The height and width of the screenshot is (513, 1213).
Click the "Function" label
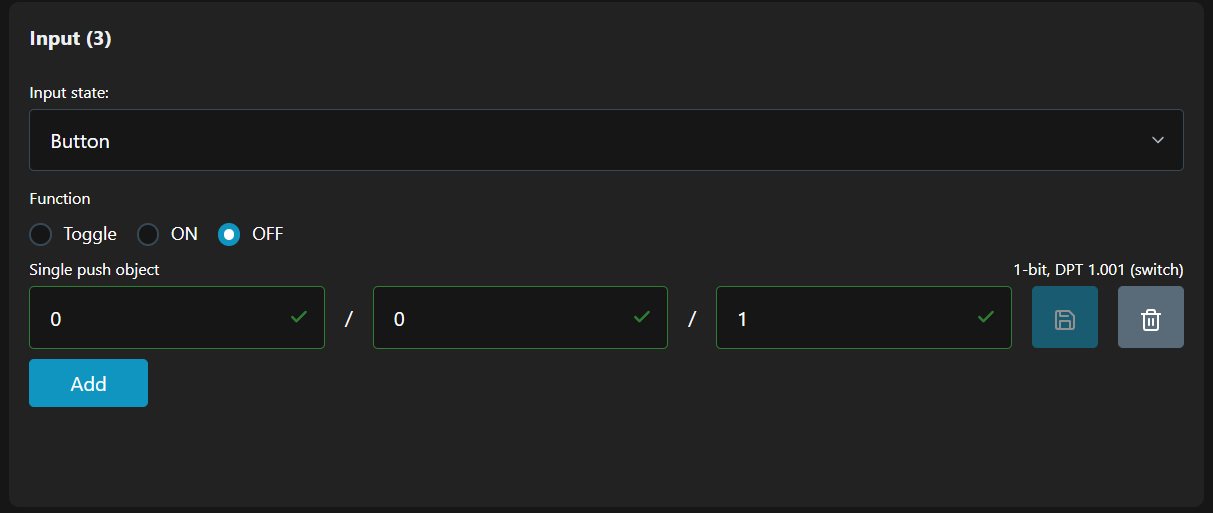click(60, 199)
